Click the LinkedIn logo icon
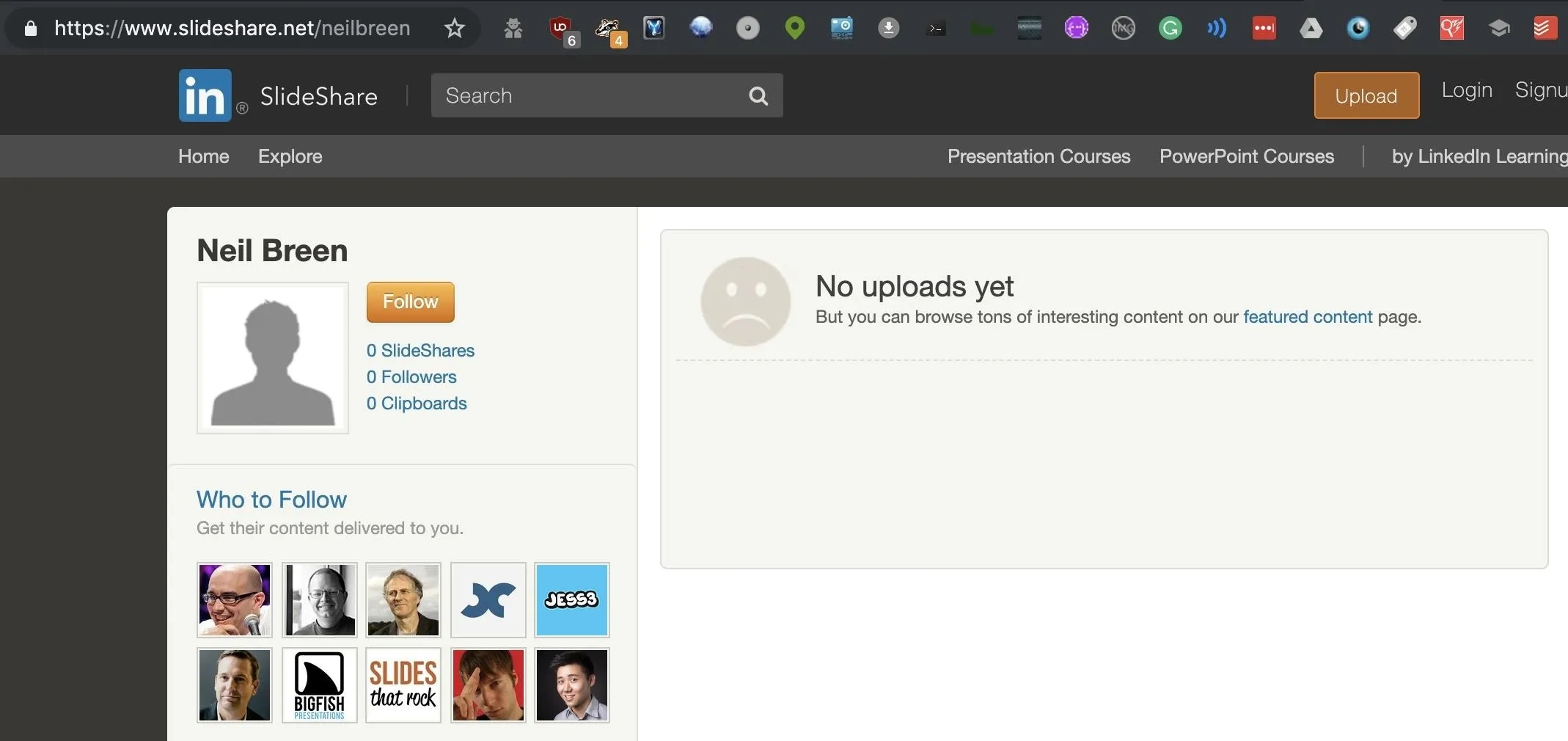The width and height of the screenshot is (1568, 741). [205, 95]
